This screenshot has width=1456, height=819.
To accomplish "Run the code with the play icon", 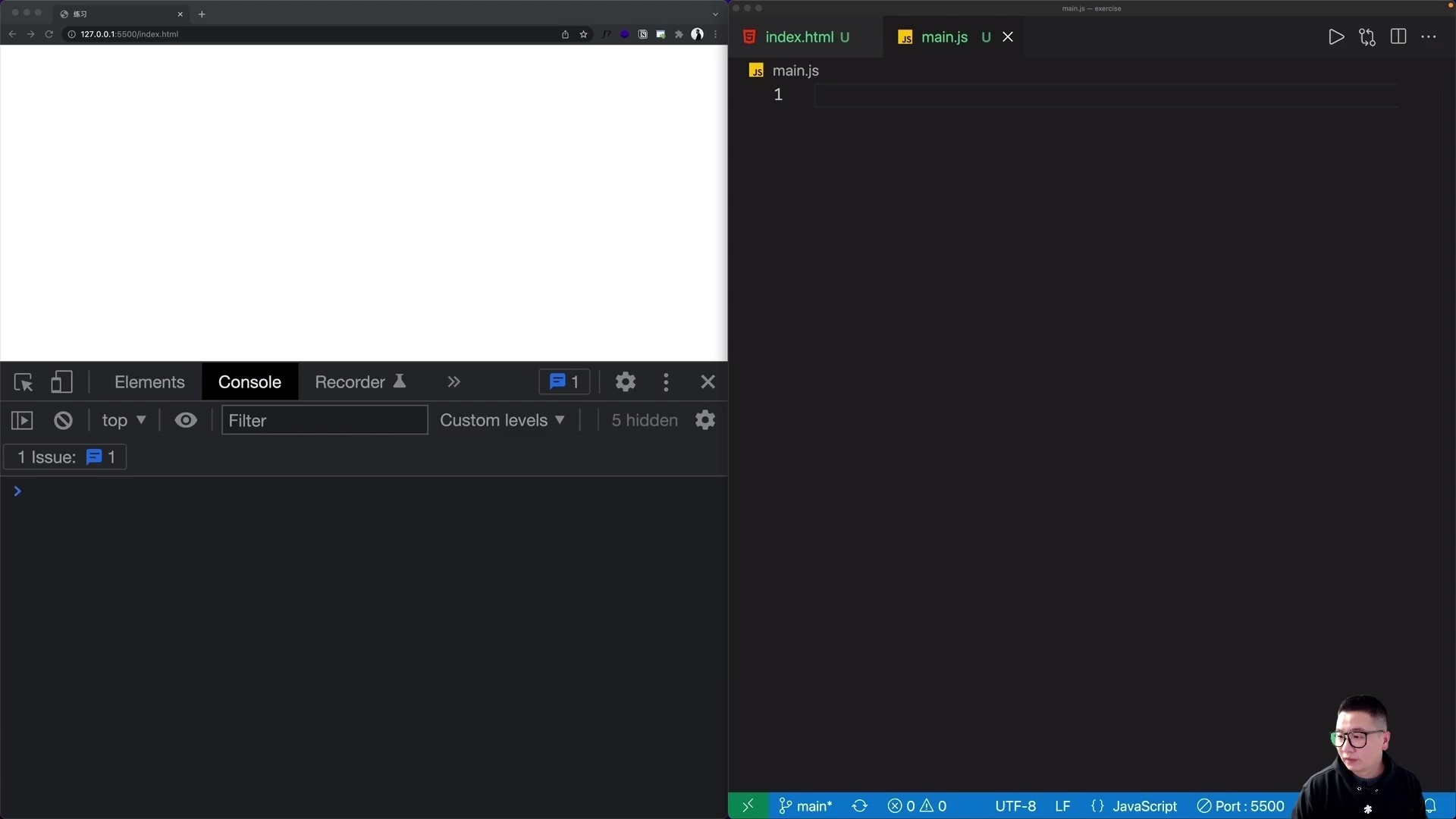I will point(1336,37).
